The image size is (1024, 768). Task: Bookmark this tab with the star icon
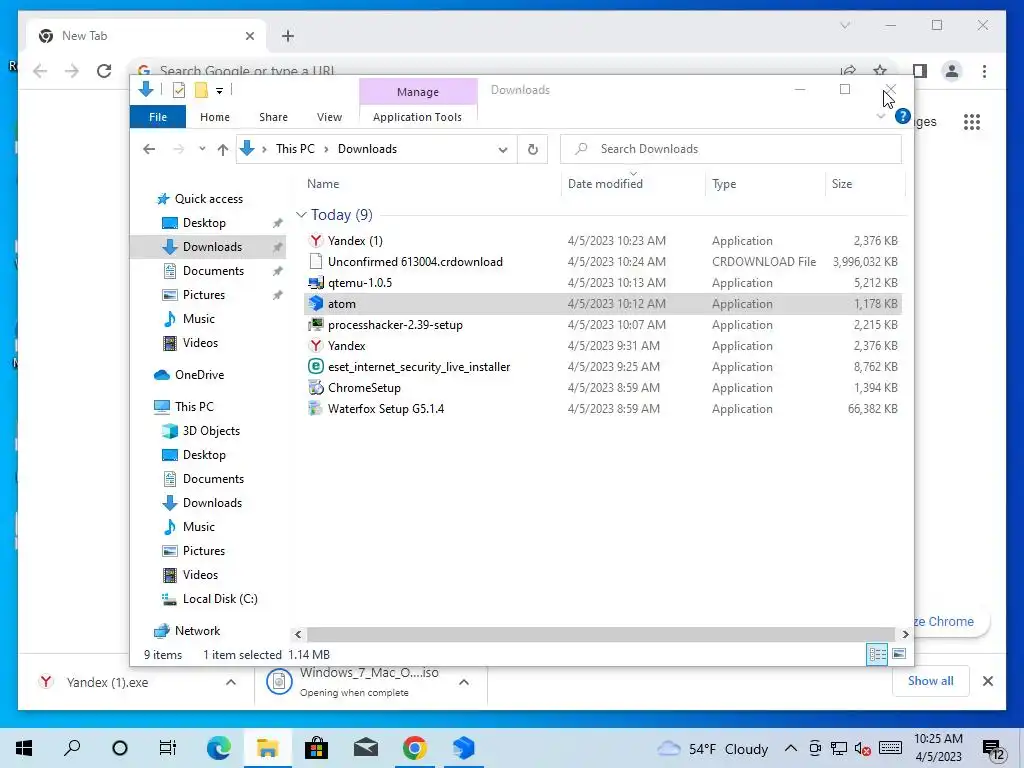click(880, 71)
